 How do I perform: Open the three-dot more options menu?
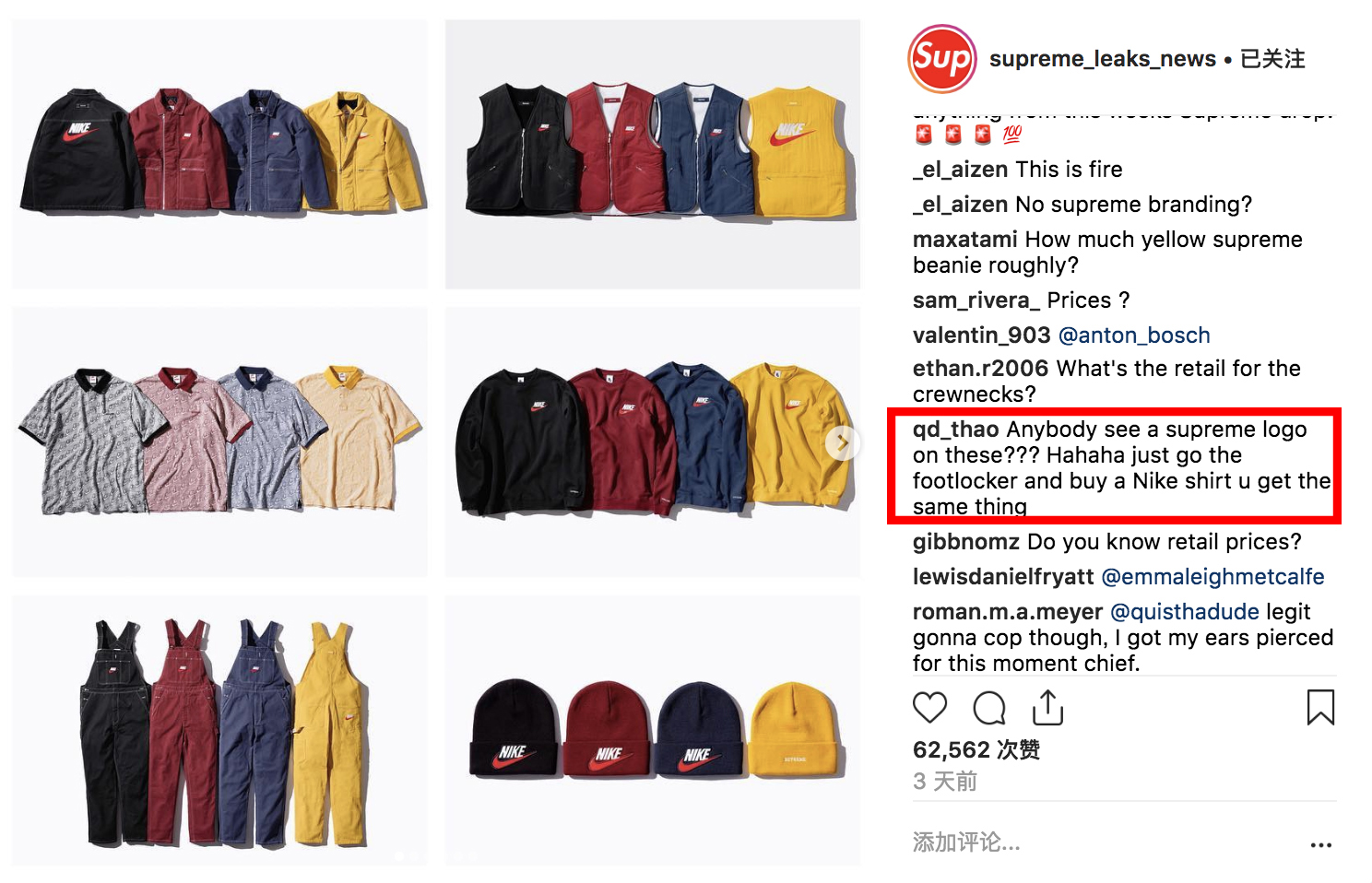[x=1320, y=844]
